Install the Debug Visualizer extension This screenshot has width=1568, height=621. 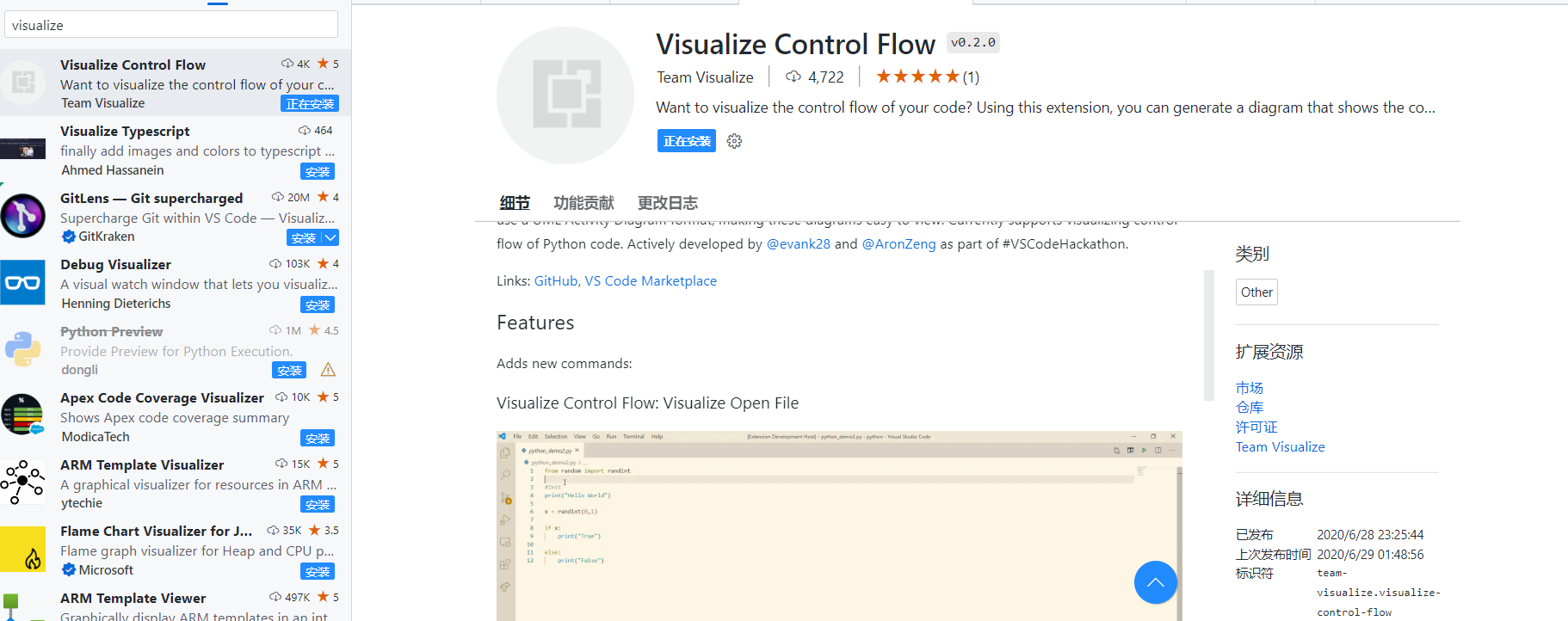pyautogui.click(x=318, y=304)
